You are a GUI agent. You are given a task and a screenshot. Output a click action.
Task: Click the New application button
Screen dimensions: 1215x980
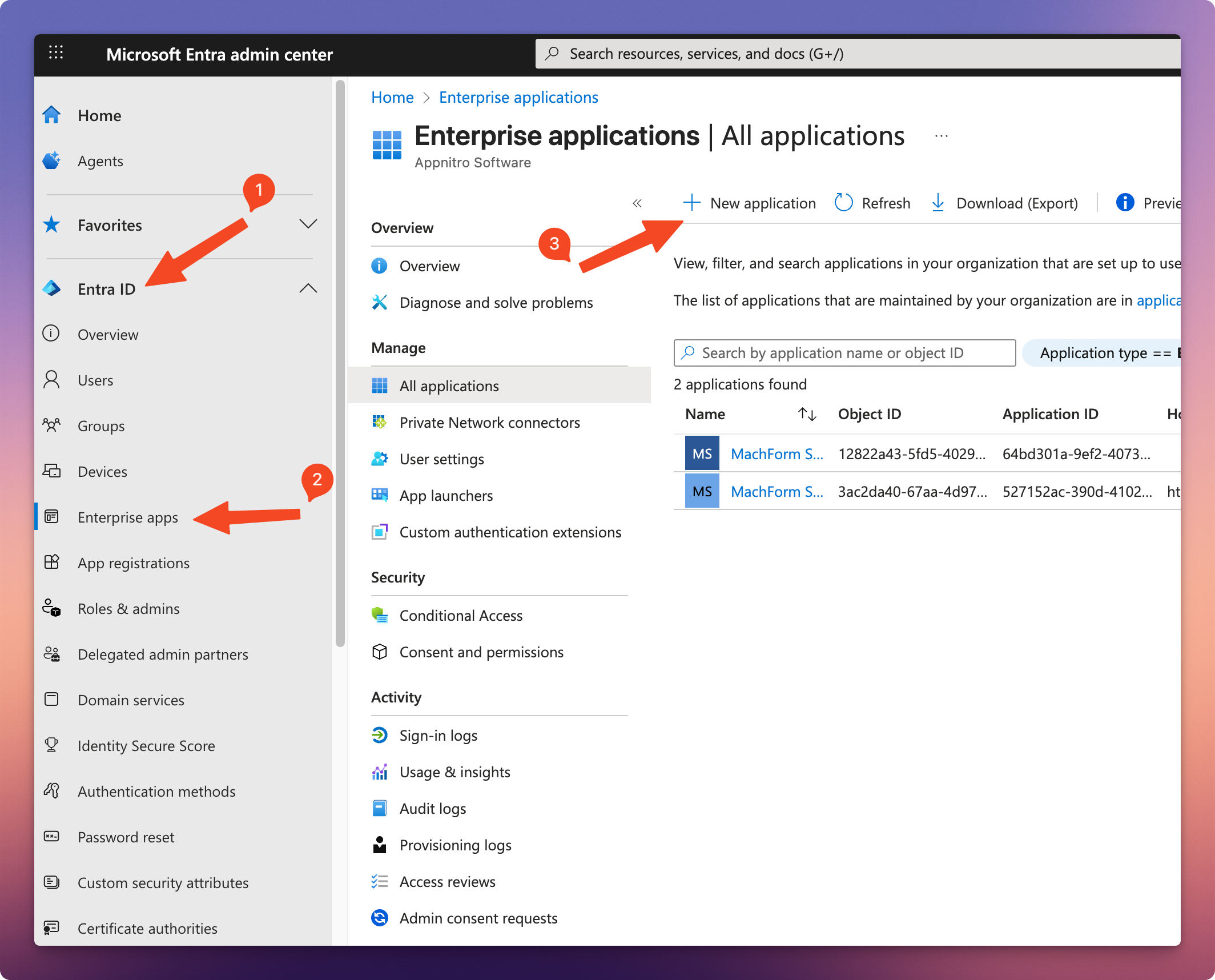click(x=750, y=203)
